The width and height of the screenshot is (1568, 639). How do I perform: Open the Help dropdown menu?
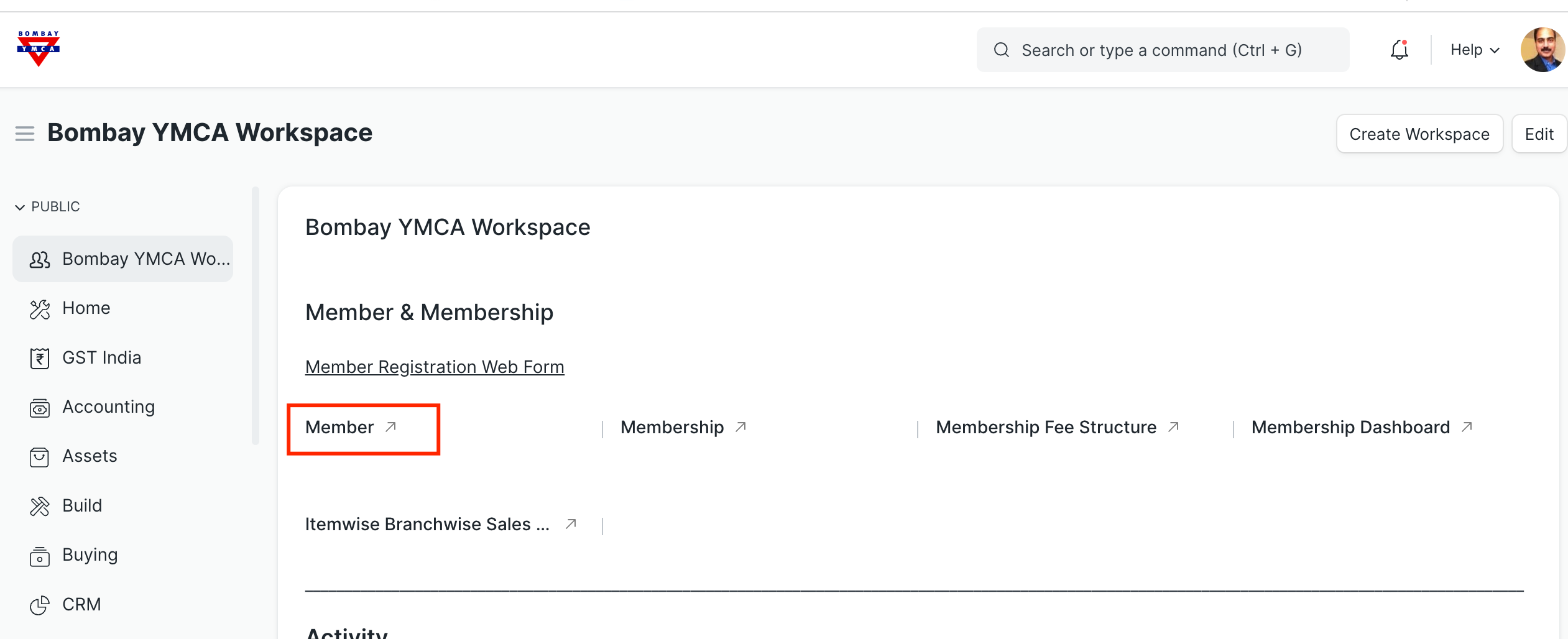[x=1474, y=50]
